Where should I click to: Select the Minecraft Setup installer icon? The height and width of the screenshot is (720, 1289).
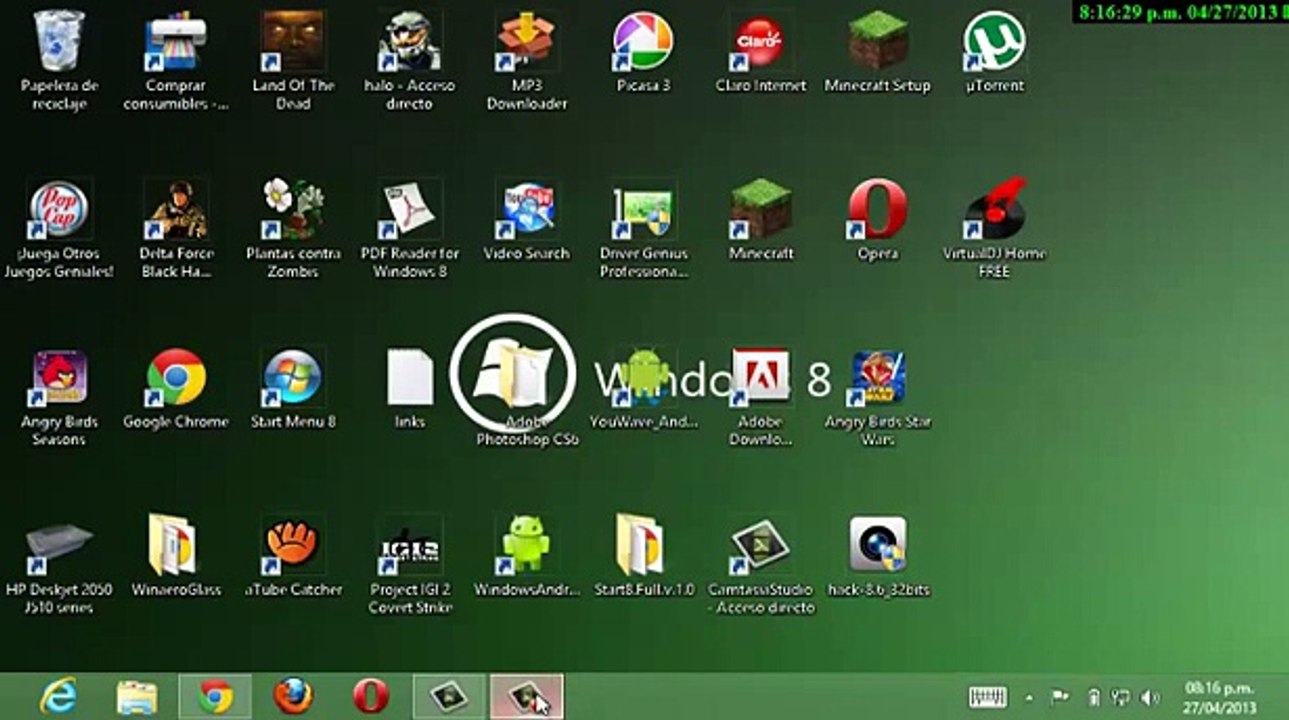point(878,52)
